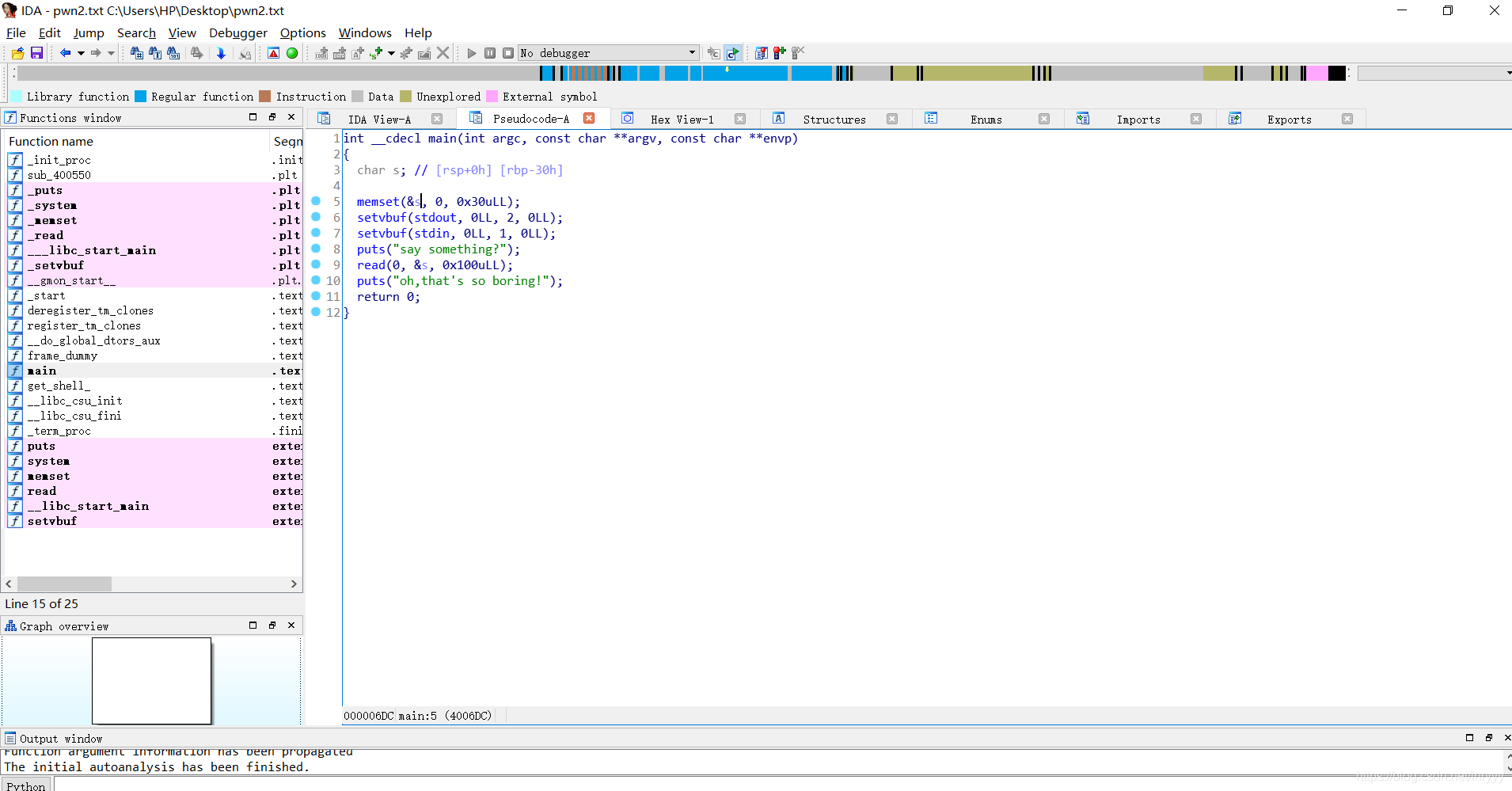Viewport: 1512px width, 791px height.
Task: Click the binoculars text search icon
Action: click(155, 53)
